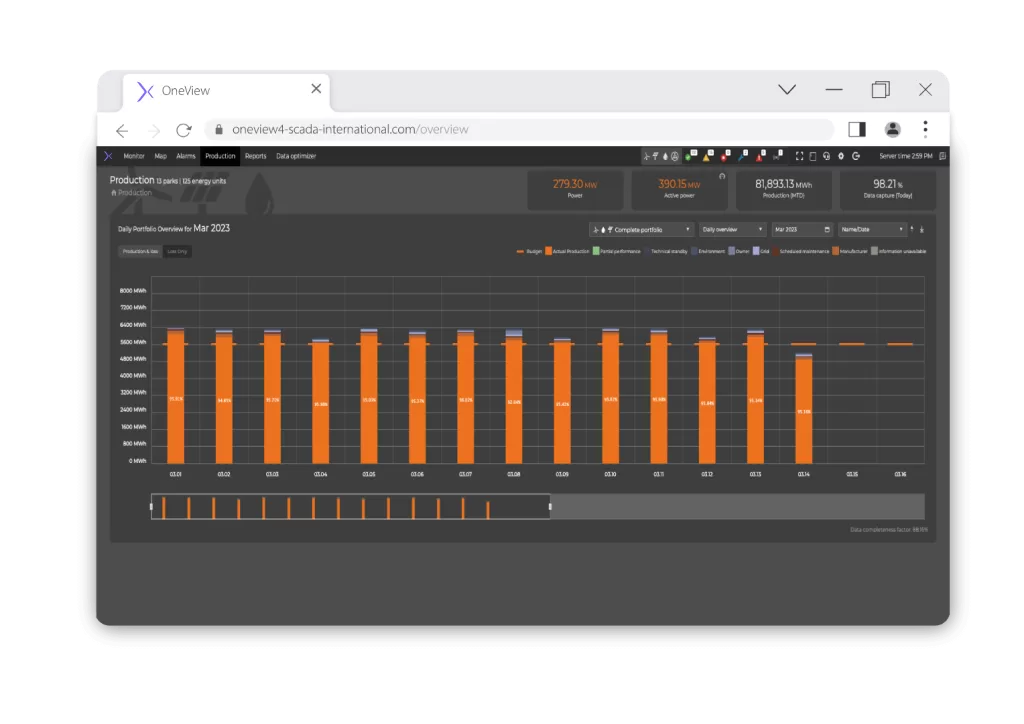This screenshot has height=724, width=1024.
Task: Open the headset support icon
Action: [x=825, y=156]
